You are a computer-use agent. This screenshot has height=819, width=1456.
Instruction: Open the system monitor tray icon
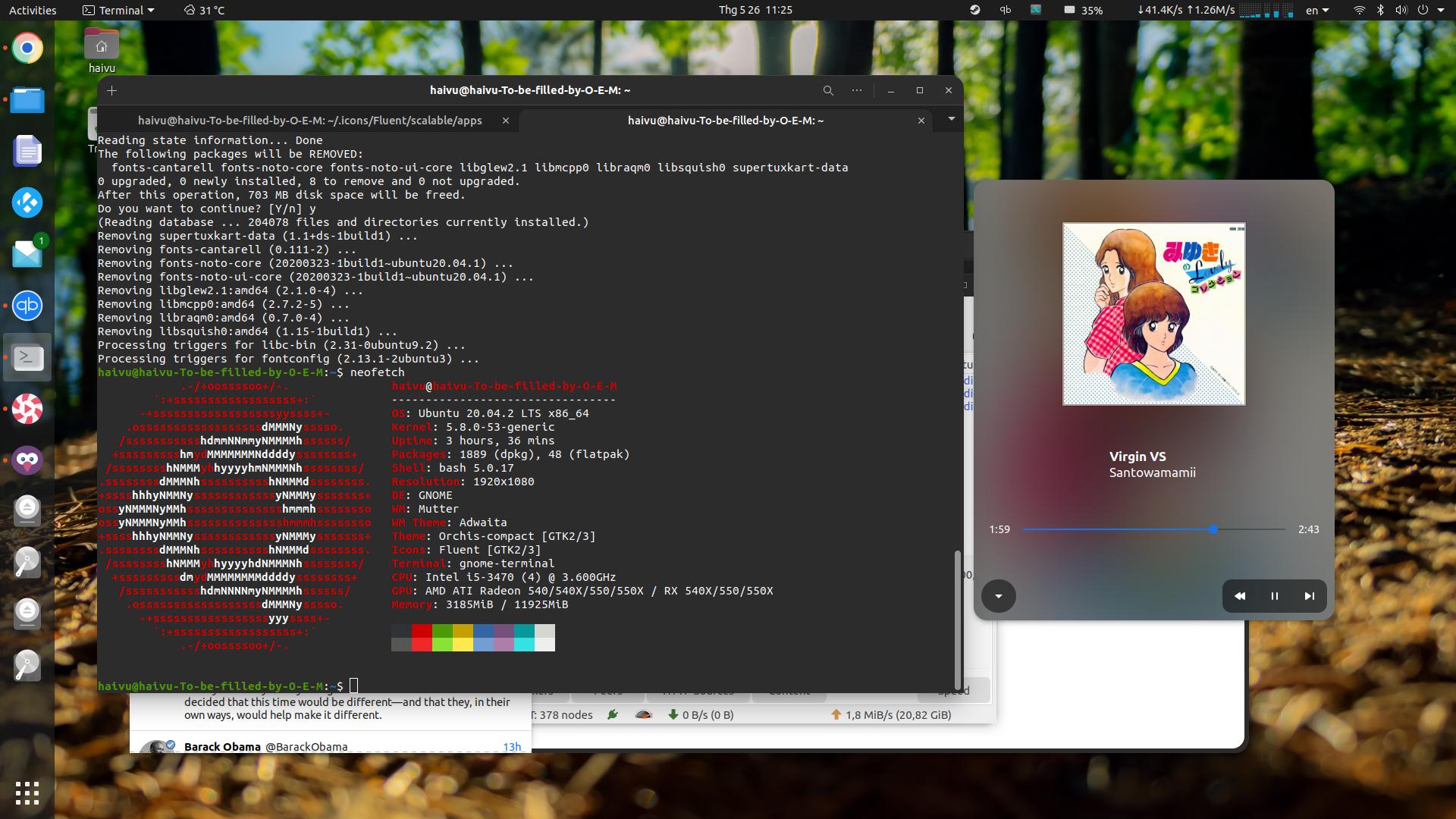[1036, 10]
